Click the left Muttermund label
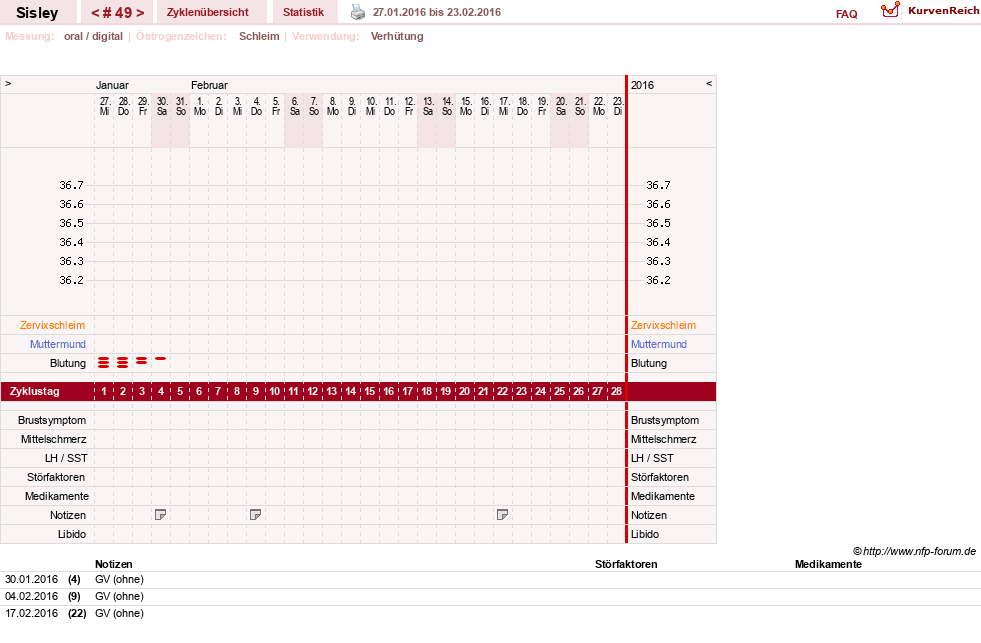 (58, 344)
